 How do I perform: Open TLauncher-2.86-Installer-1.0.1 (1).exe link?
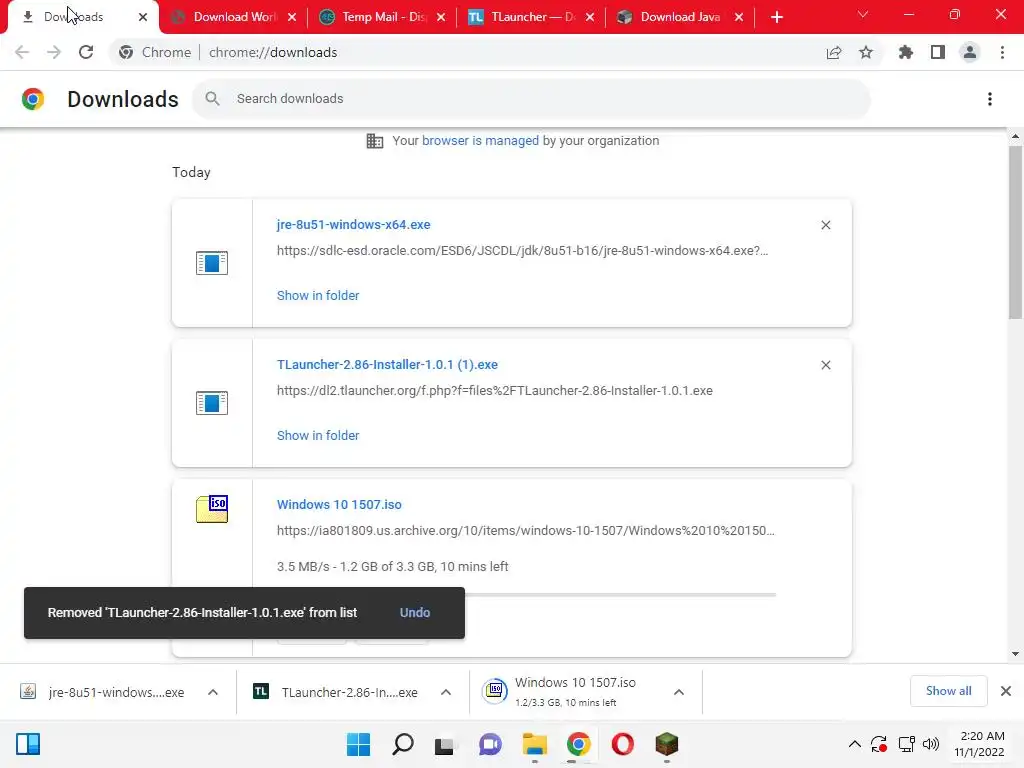coord(387,364)
